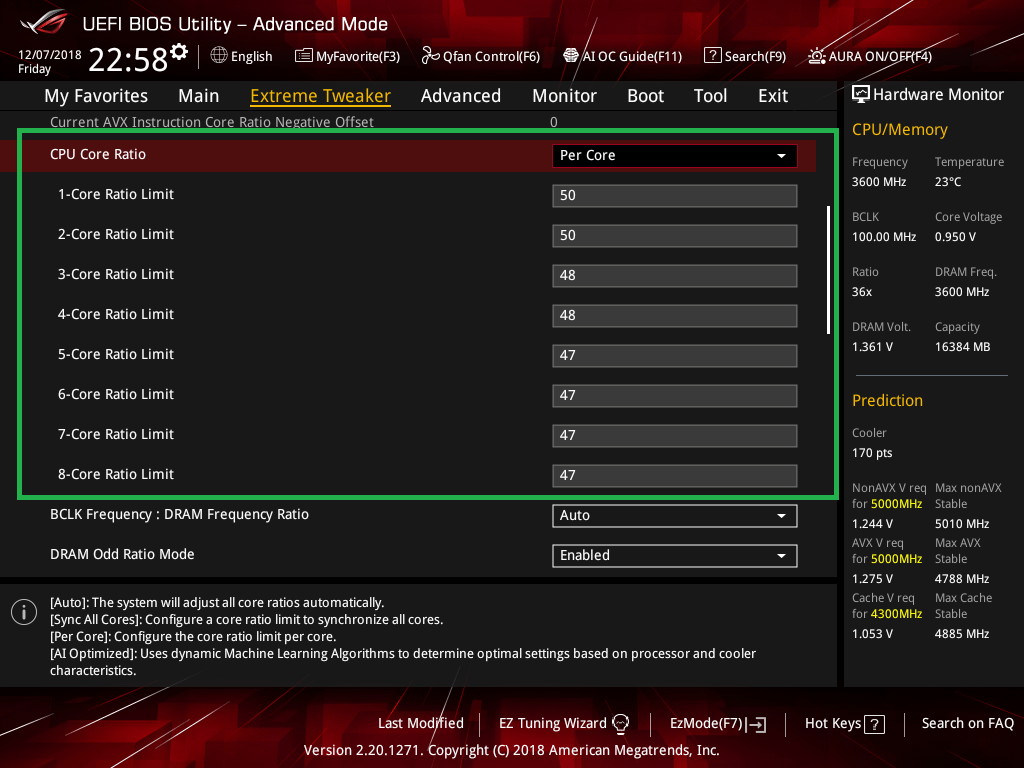Open Search(F9)
Viewport: 1024px width, 768px height.
[x=744, y=56]
